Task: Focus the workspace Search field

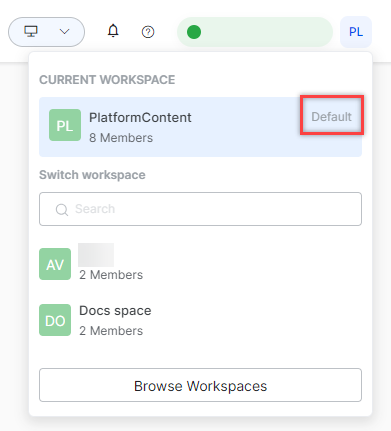Action: coord(200,209)
